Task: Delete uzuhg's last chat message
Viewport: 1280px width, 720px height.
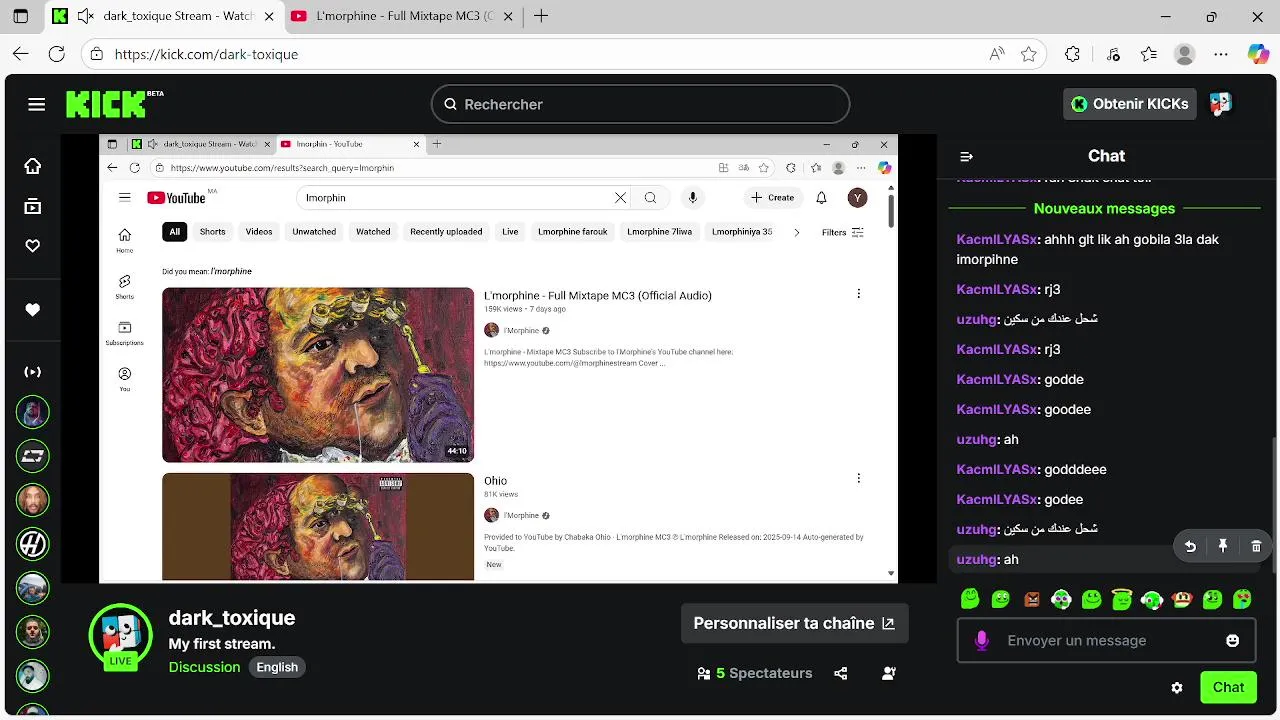Action: pos(1256,546)
